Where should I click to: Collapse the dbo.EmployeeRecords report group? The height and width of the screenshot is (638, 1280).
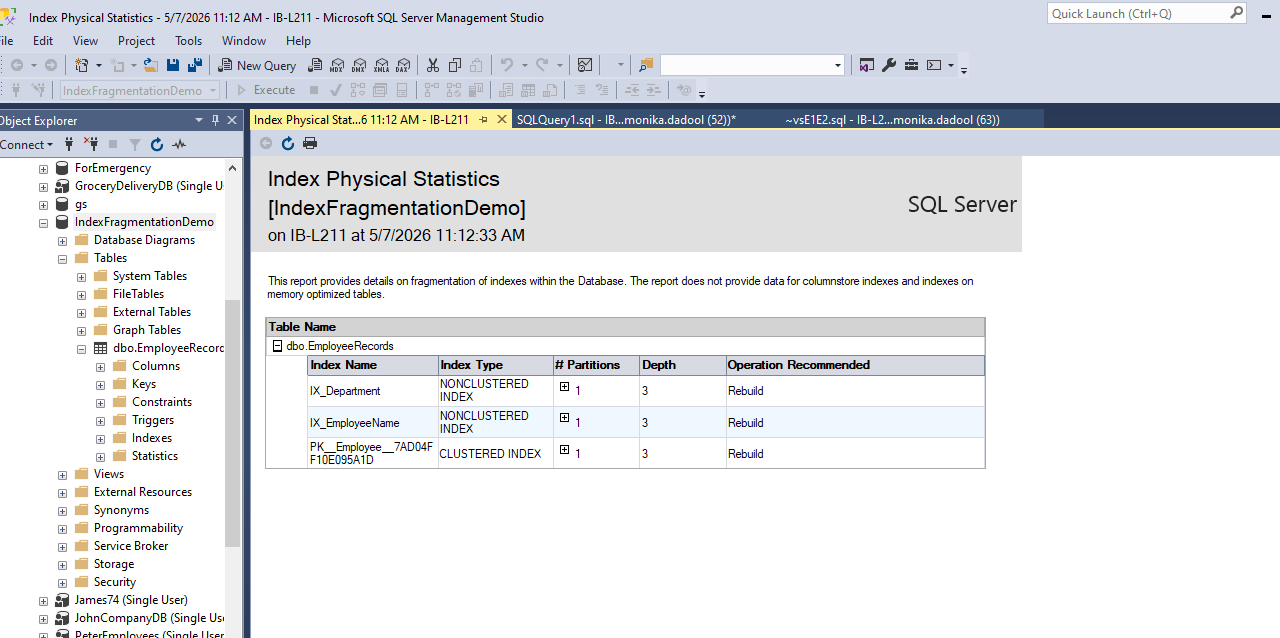pyautogui.click(x=277, y=346)
